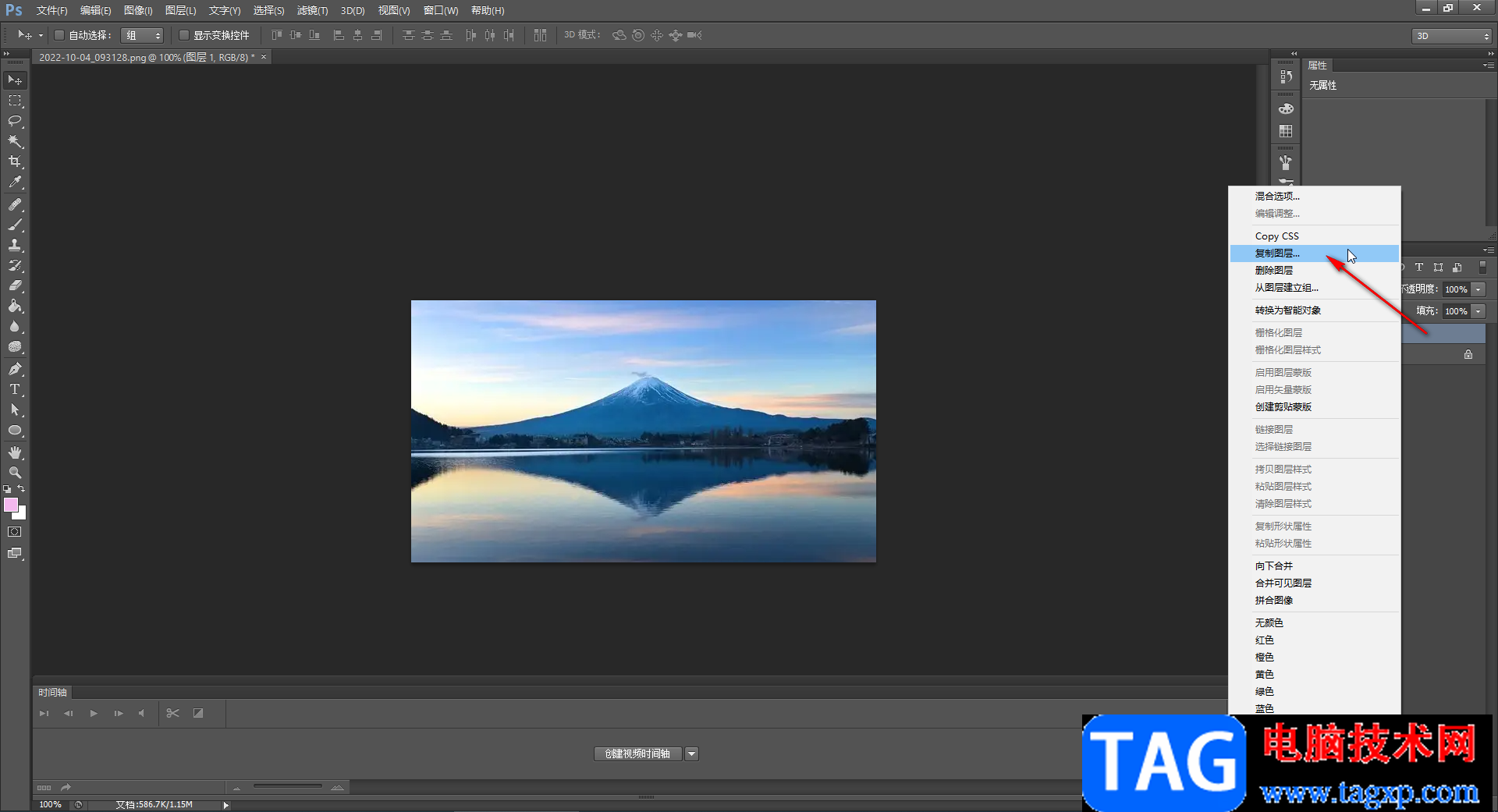Open the Swatches grid panel icon
This screenshot has height=812, width=1498.
1286,131
